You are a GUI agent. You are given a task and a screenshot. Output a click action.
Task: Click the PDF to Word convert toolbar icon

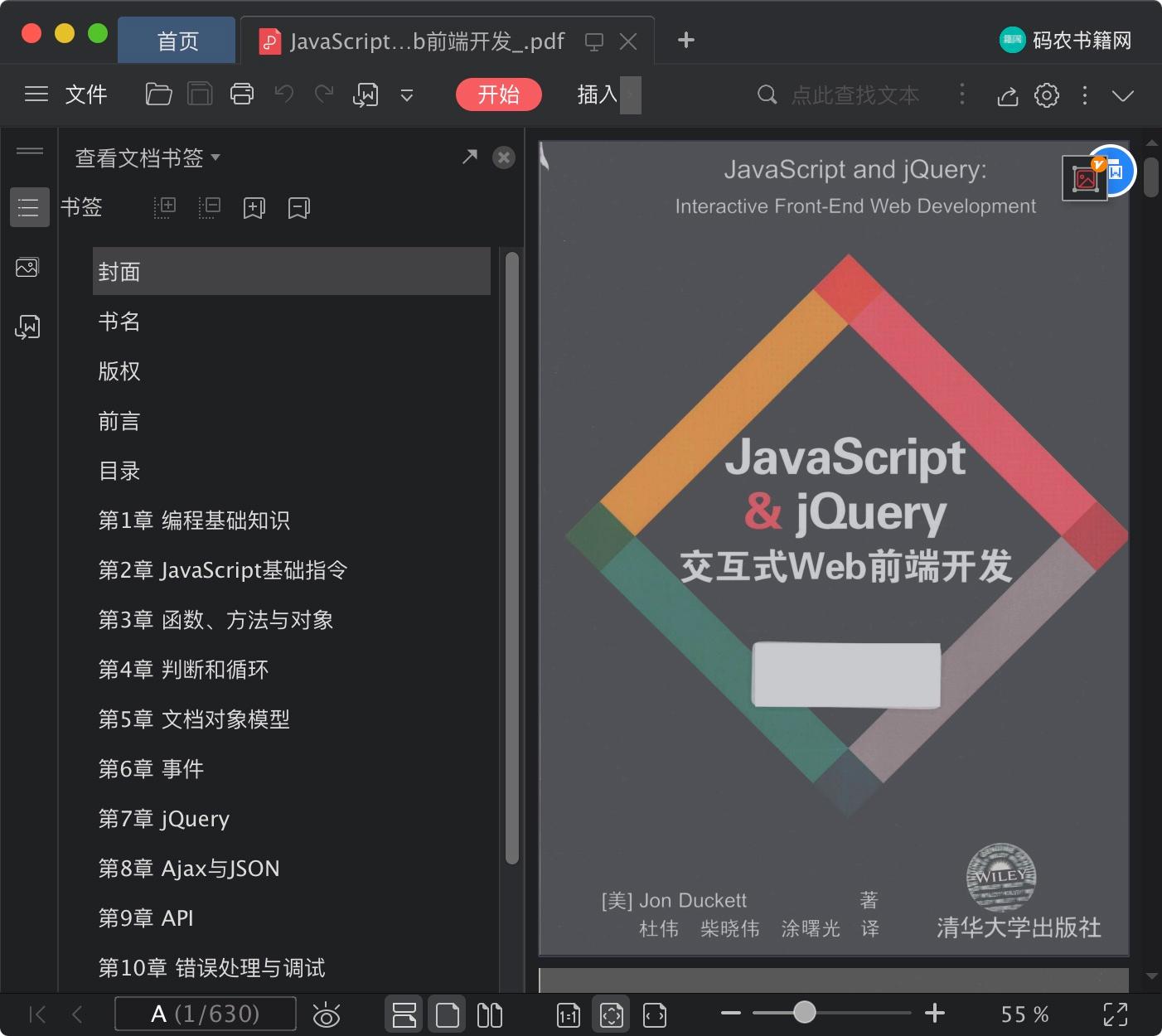click(x=366, y=95)
